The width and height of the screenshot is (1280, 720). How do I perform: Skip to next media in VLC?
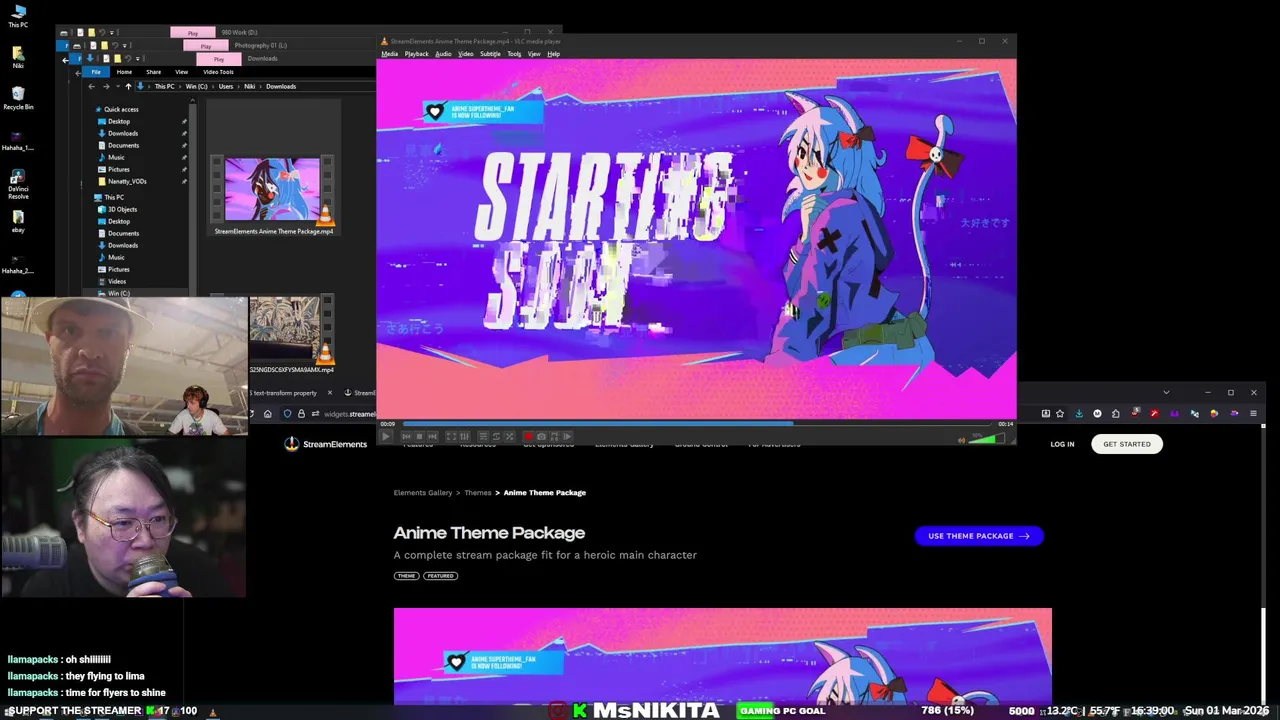pyautogui.click(x=432, y=436)
